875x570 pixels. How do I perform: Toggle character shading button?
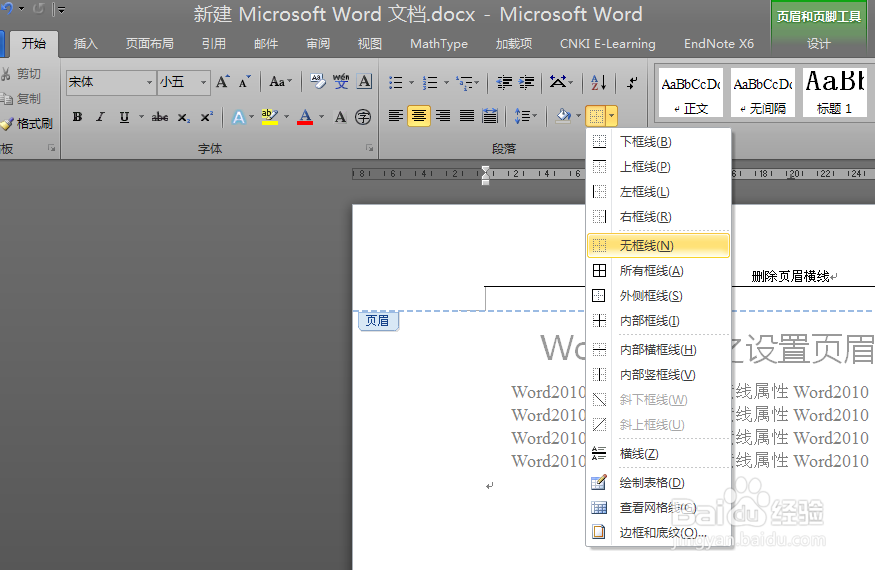(x=340, y=117)
